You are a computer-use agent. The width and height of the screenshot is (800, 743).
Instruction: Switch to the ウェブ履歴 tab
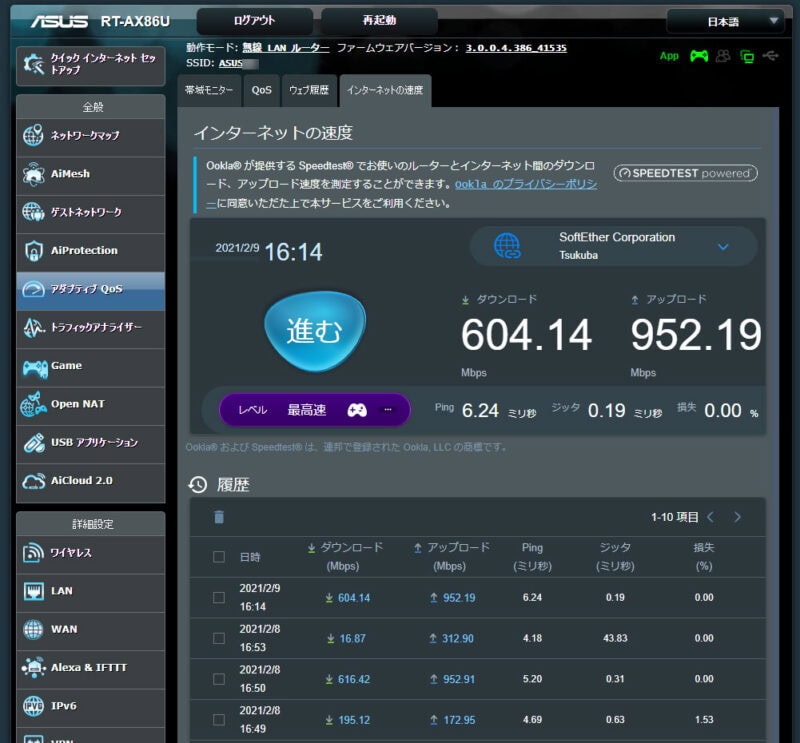click(310, 90)
